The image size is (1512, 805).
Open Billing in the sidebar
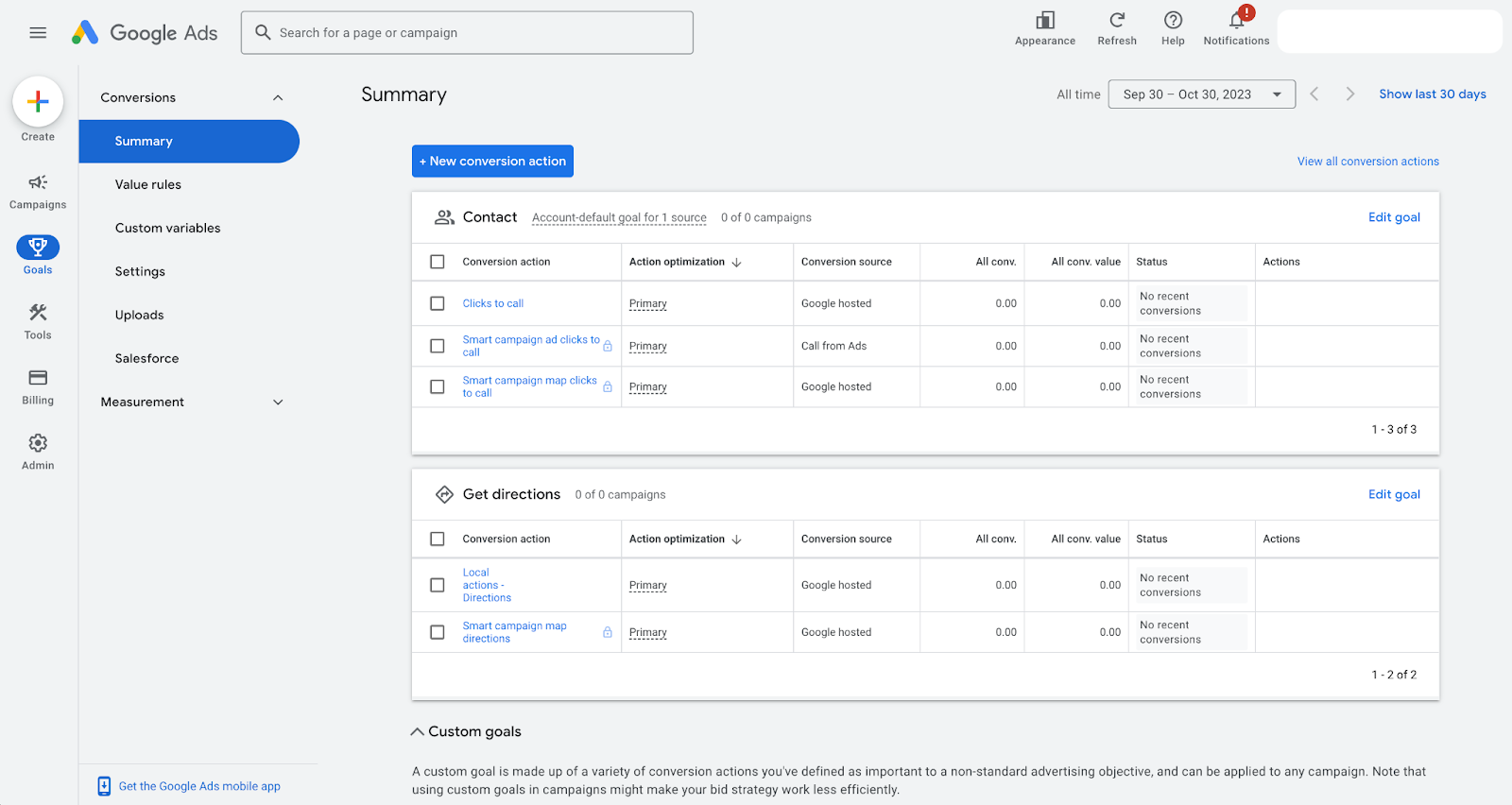tap(38, 386)
